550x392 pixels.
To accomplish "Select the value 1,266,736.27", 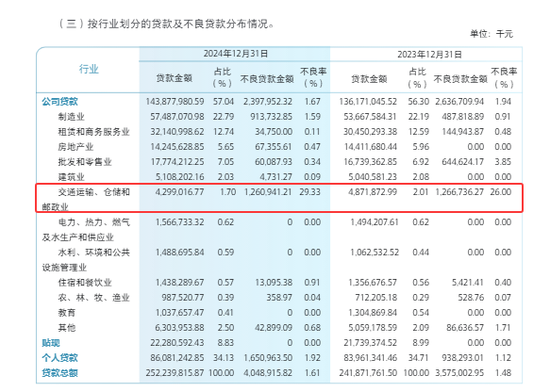I will point(460,192).
